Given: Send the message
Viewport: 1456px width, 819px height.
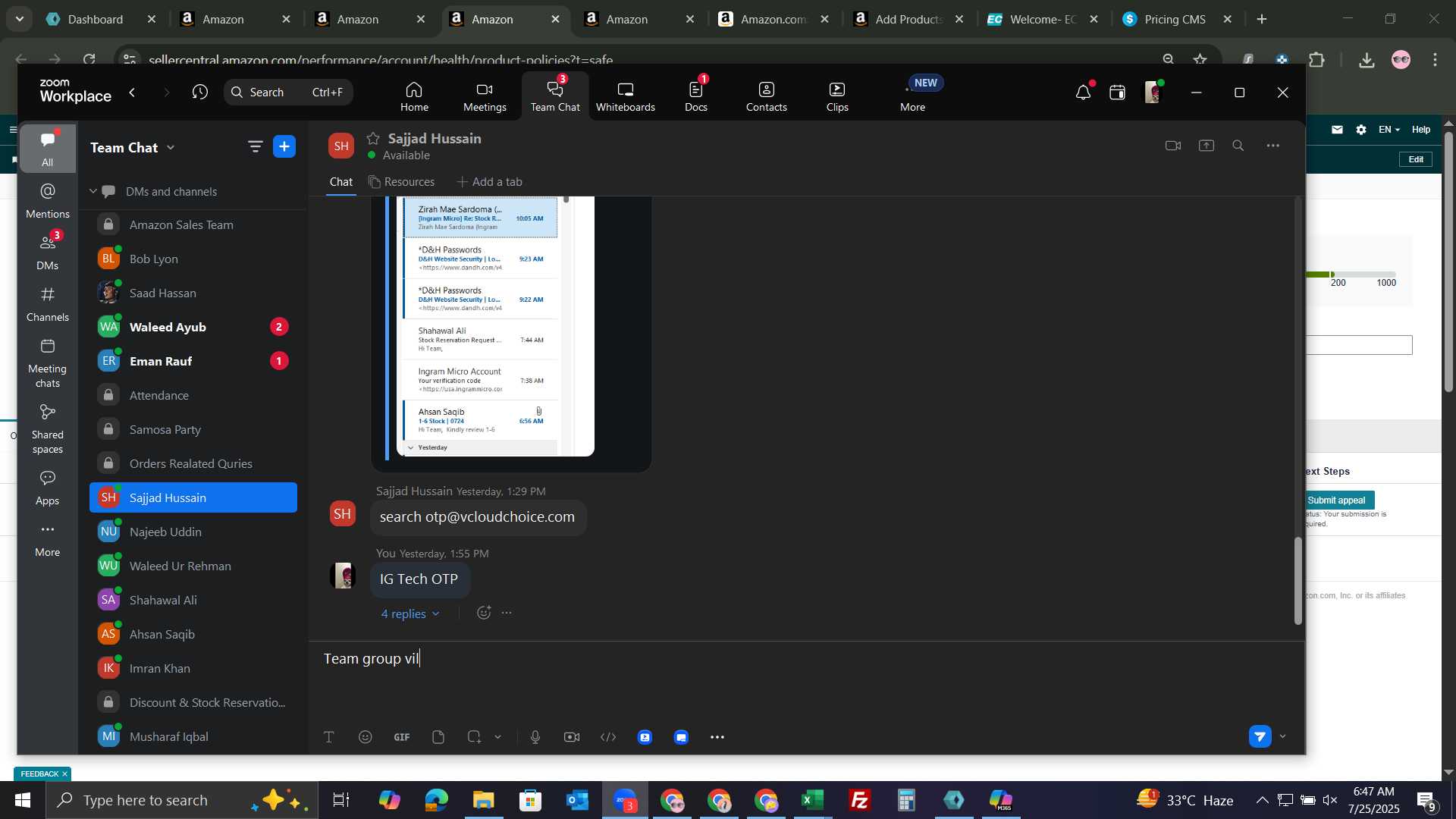Looking at the screenshot, I should pyautogui.click(x=1260, y=736).
